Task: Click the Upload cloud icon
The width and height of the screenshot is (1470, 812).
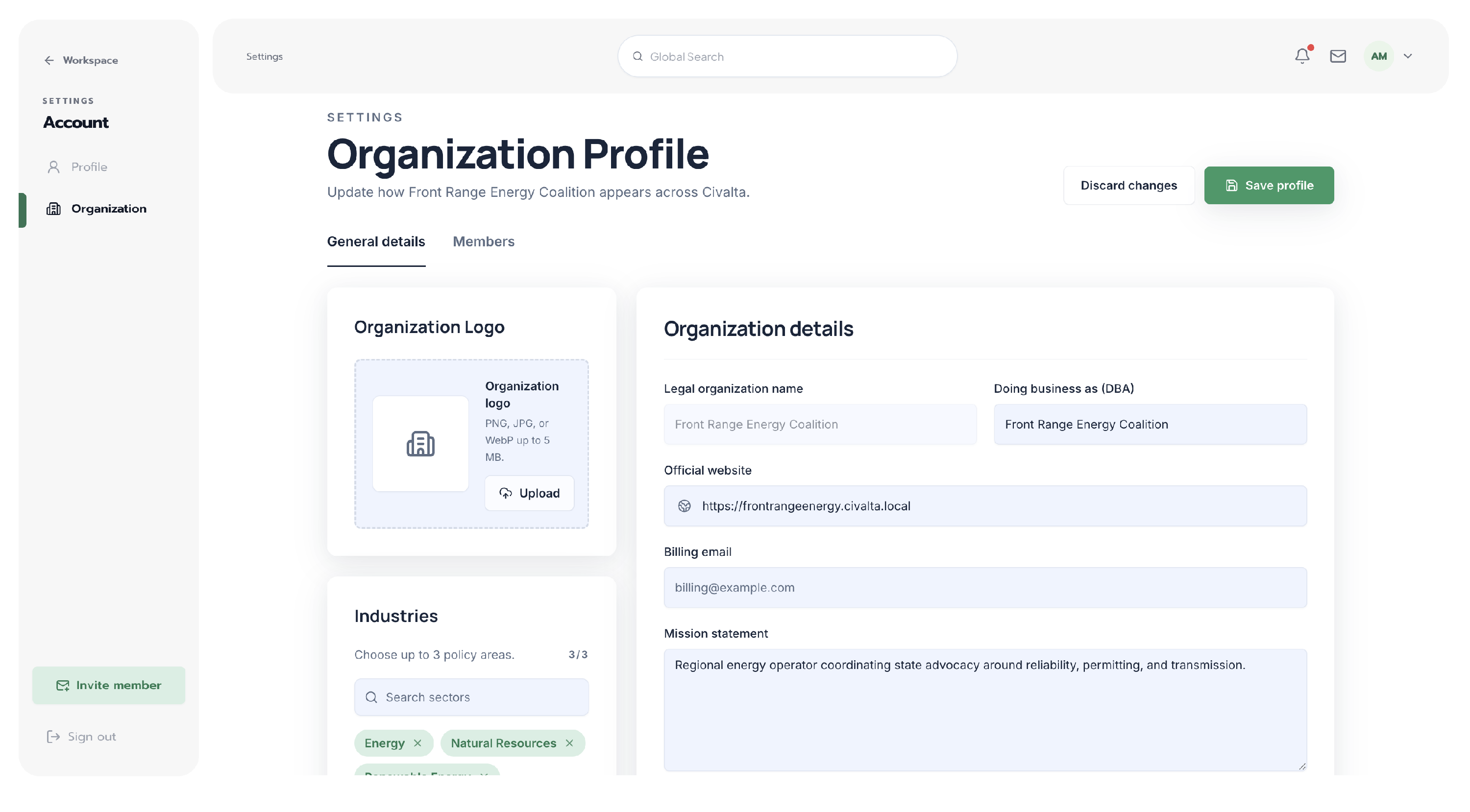Action: 506,493
